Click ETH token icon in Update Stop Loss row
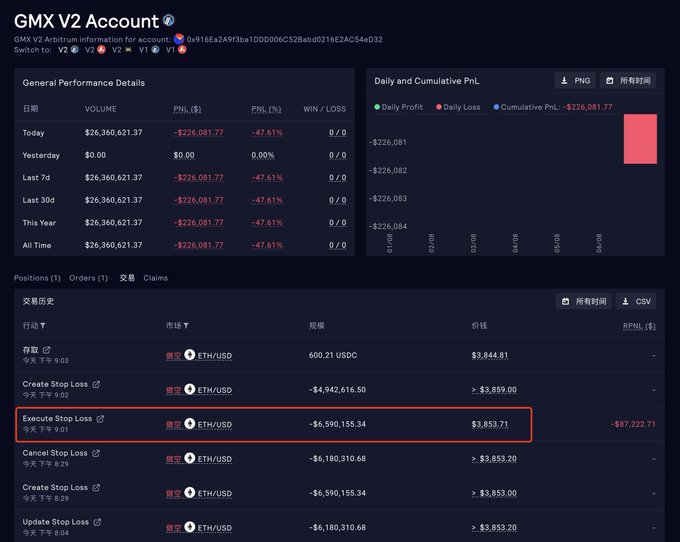The image size is (680, 542). [x=190, y=527]
